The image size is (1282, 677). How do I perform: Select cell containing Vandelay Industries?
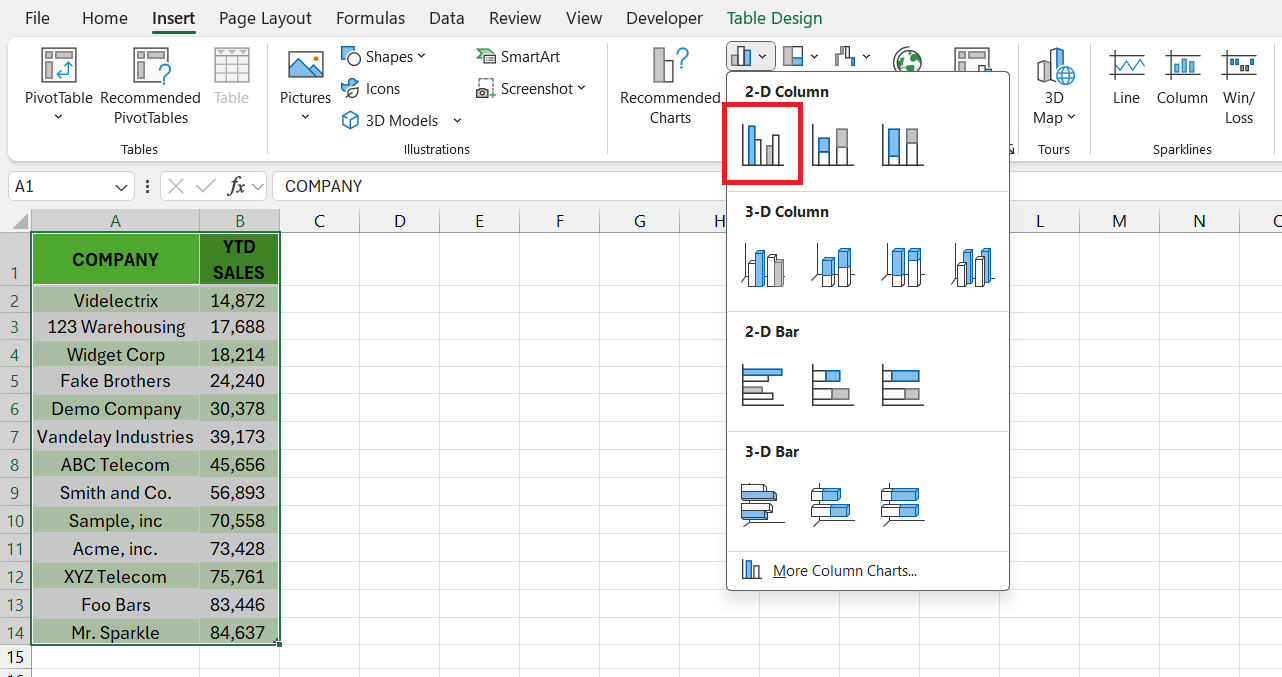115,437
